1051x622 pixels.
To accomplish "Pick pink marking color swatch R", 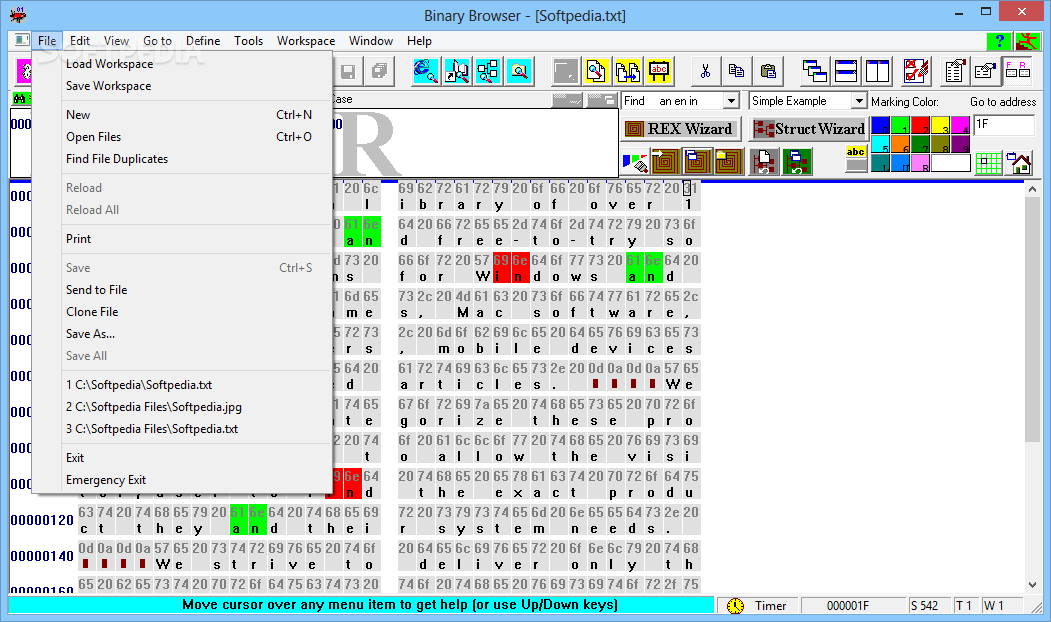I will [920, 163].
